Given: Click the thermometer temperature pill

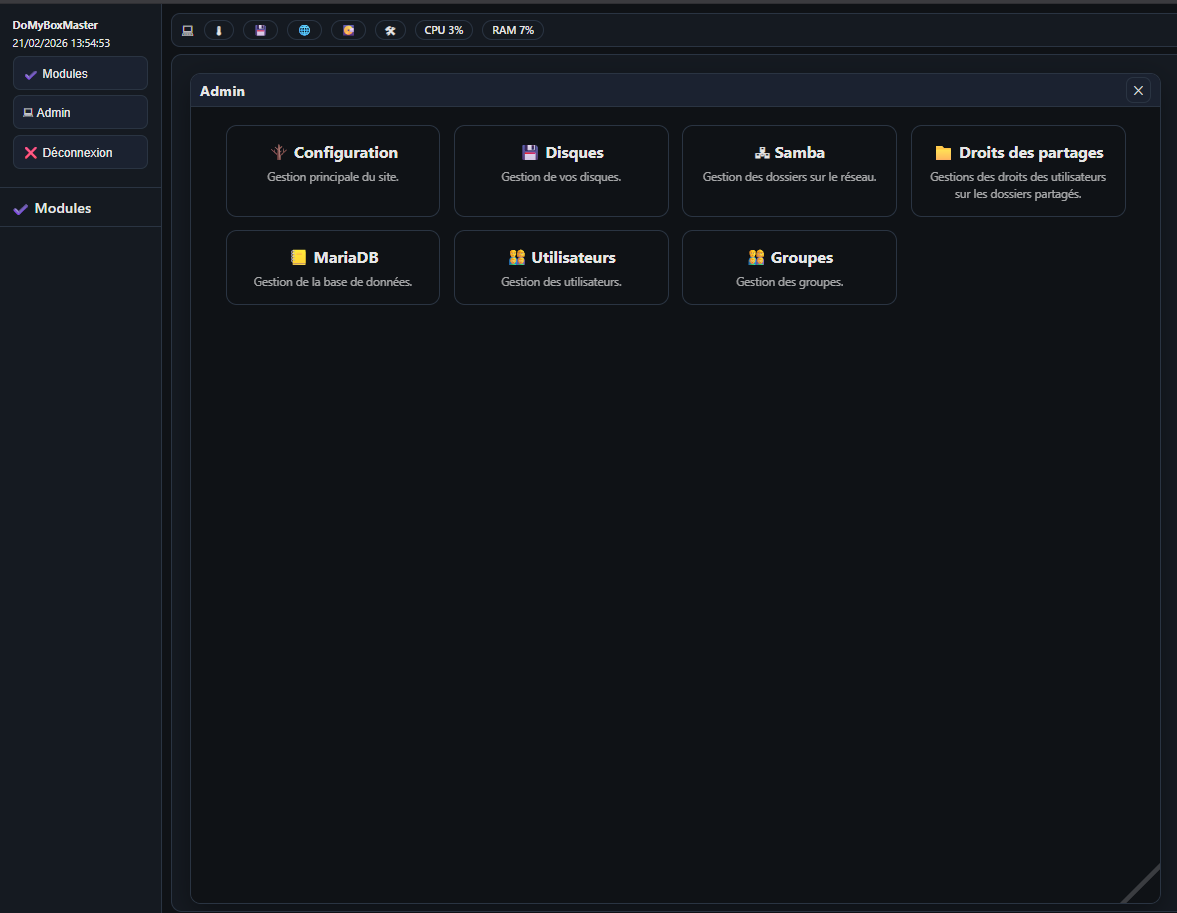Looking at the screenshot, I should [218, 31].
